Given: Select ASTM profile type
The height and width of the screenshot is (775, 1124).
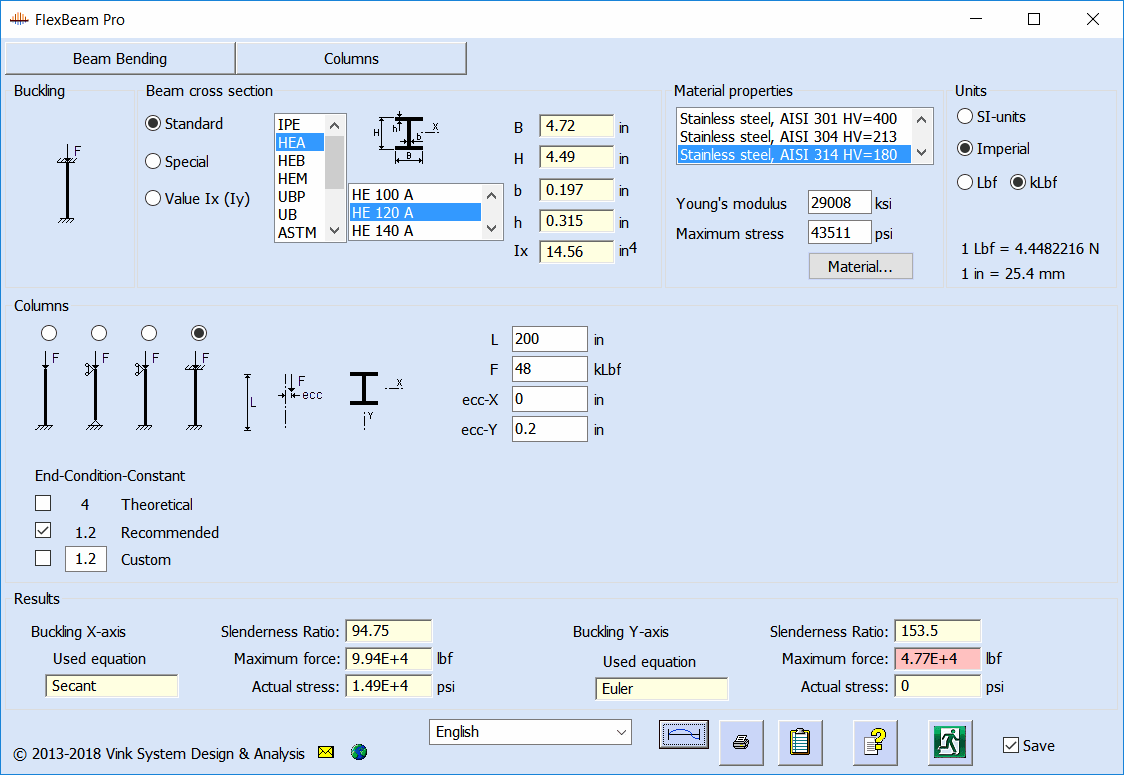Looking at the screenshot, I should tap(300, 232).
